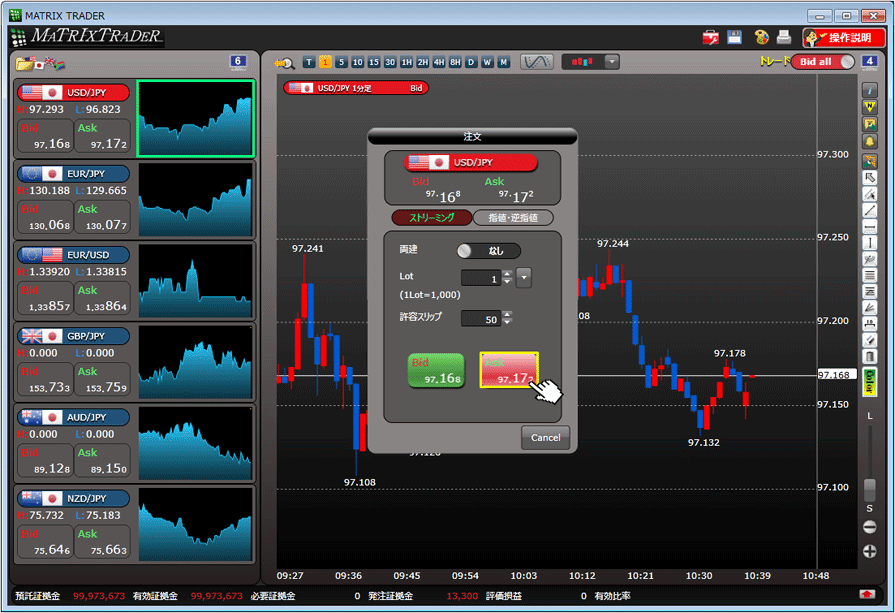This screenshot has width=895, height=613.
Task: Click the minus zoom out icon
Action: click(x=869, y=527)
